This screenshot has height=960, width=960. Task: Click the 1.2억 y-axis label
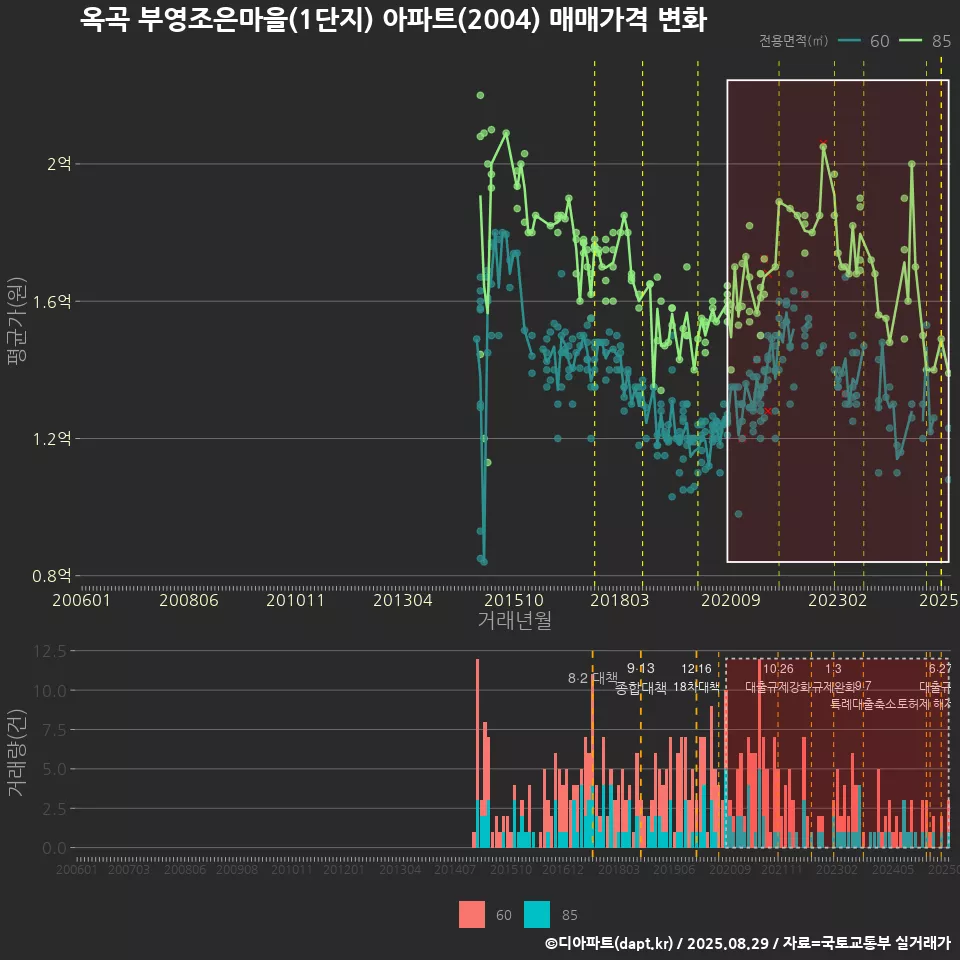52,438
